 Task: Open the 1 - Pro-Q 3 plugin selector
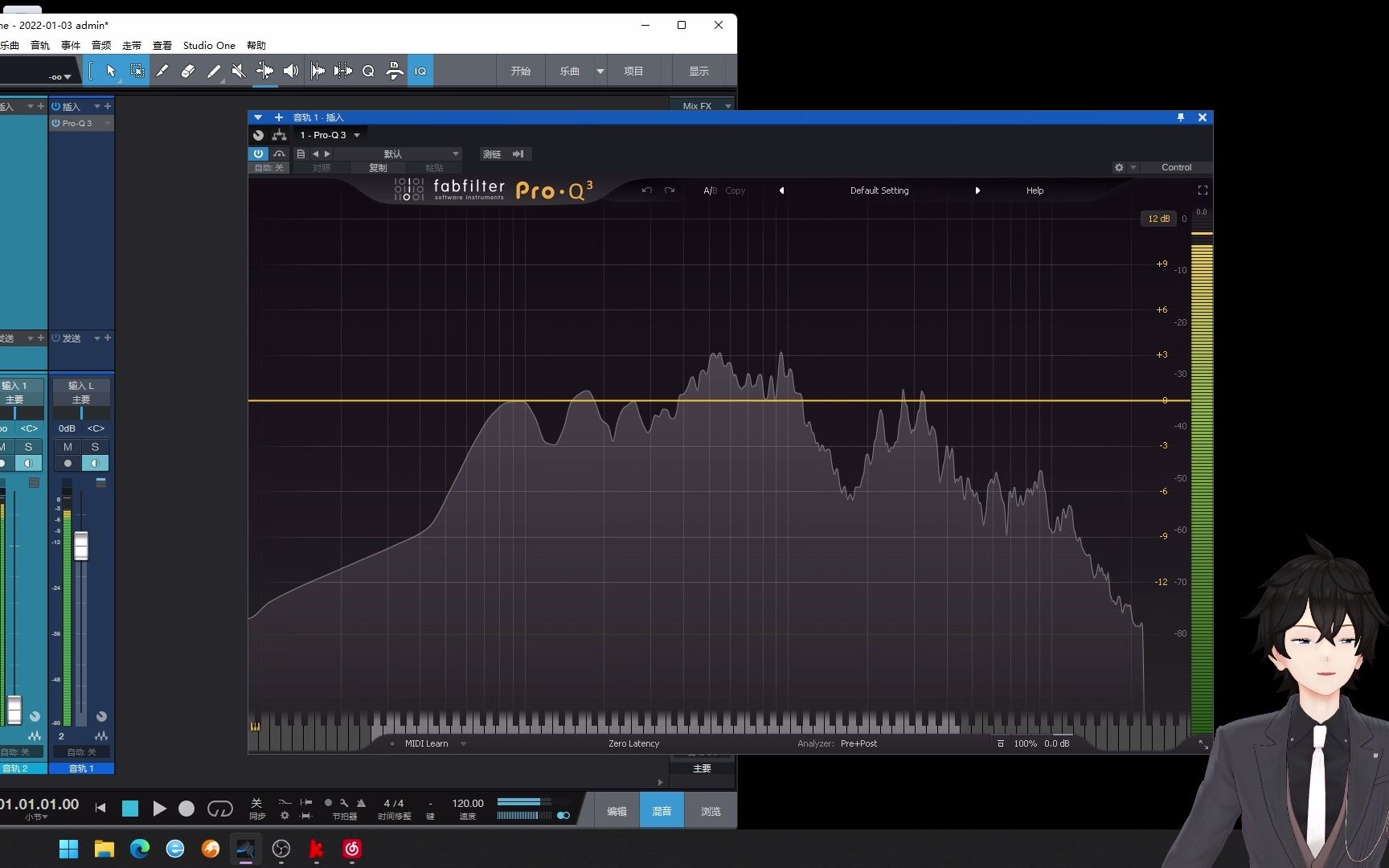point(330,135)
